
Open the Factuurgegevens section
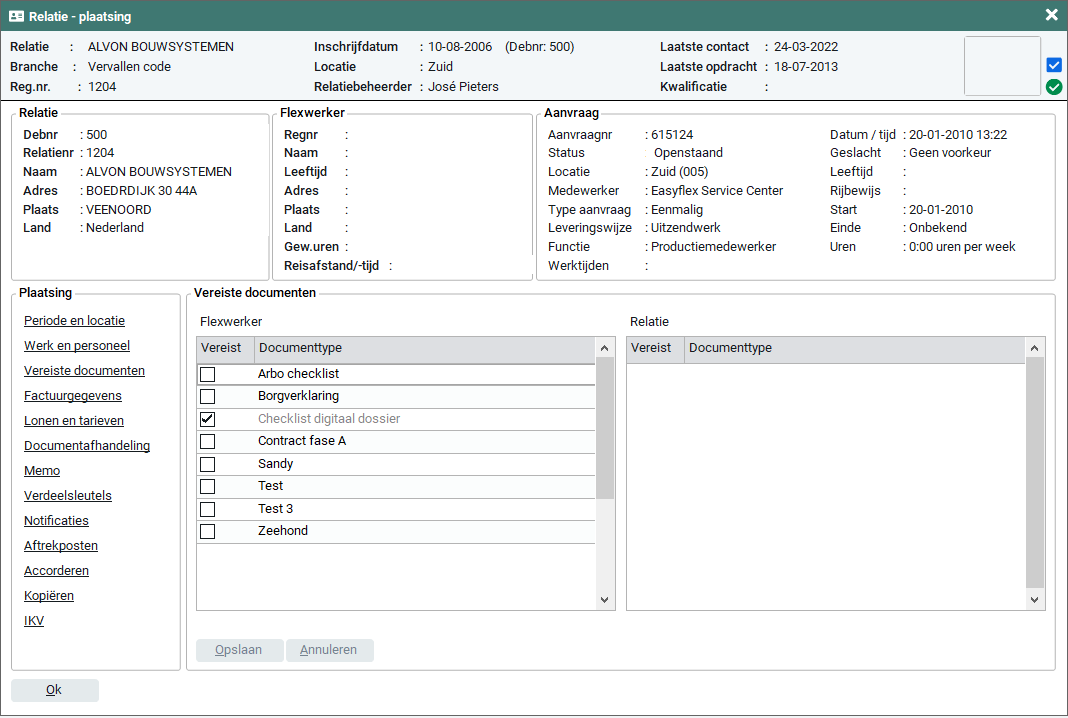pos(72,396)
